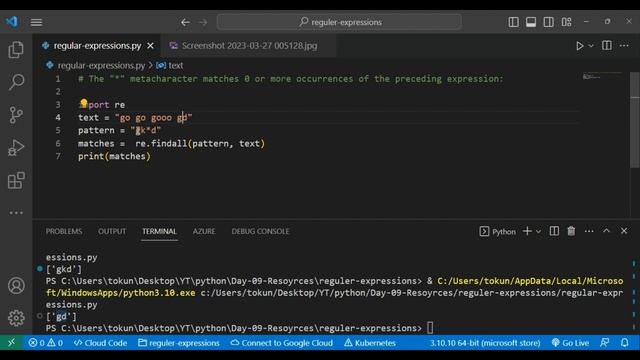Show additional views ellipsis in activity bar
The height and width of the screenshot is (360, 640).
point(16,213)
